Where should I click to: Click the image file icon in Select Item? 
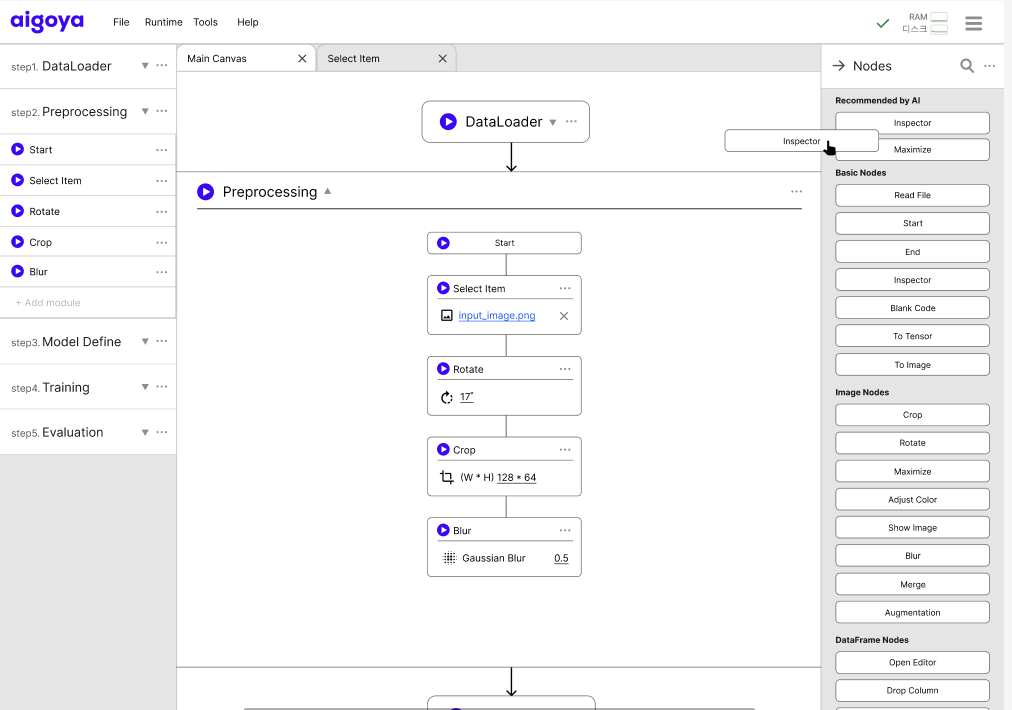point(447,316)
